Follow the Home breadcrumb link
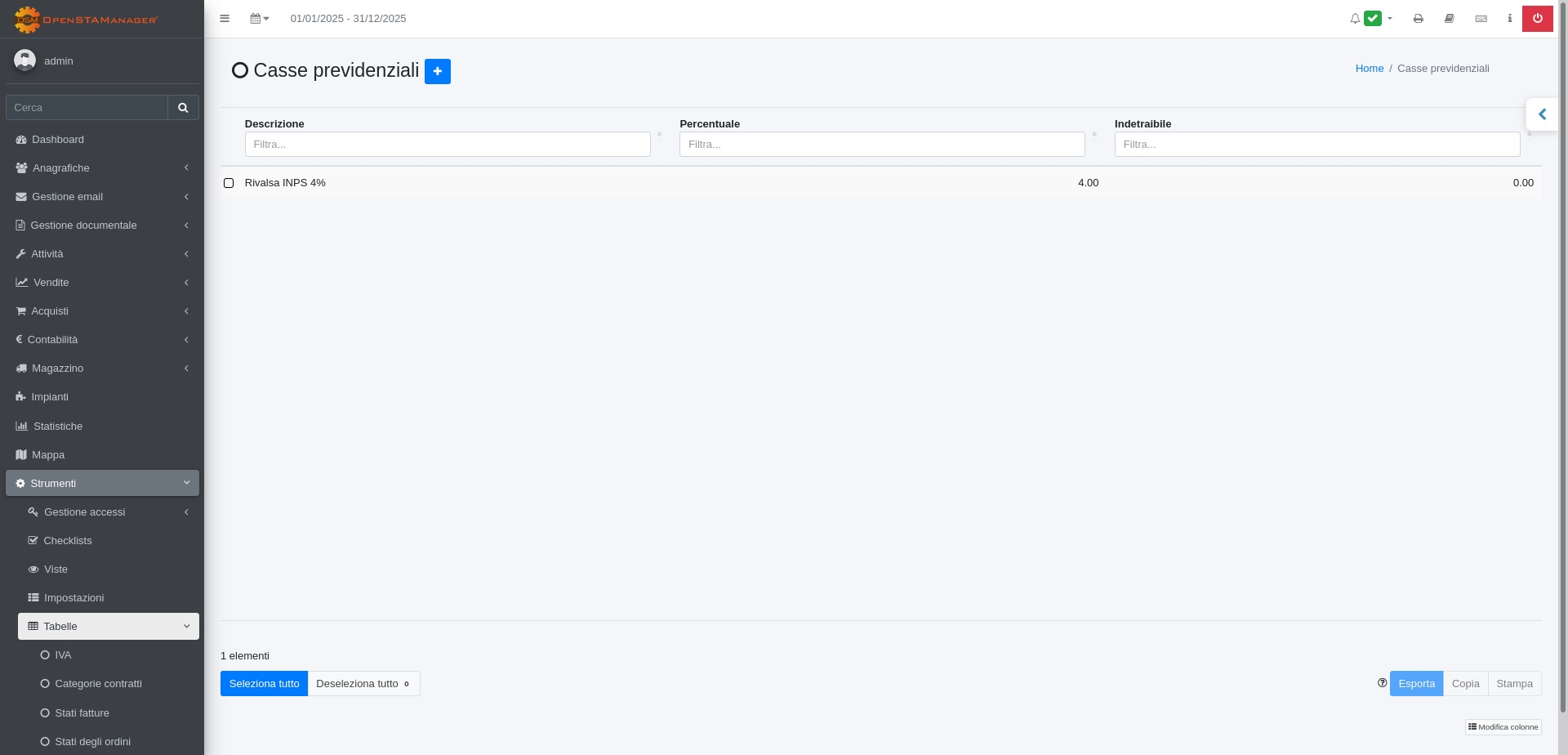Screen dimensions: 1568x755 pyautogui.click(x=1369, y=69)
